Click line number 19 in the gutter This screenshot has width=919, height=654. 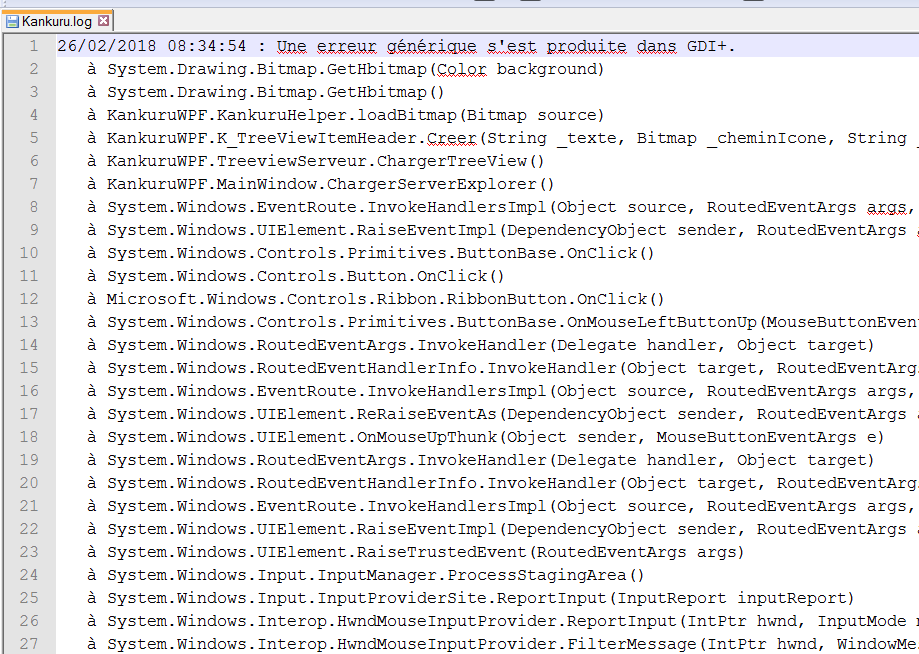[29, 459]
